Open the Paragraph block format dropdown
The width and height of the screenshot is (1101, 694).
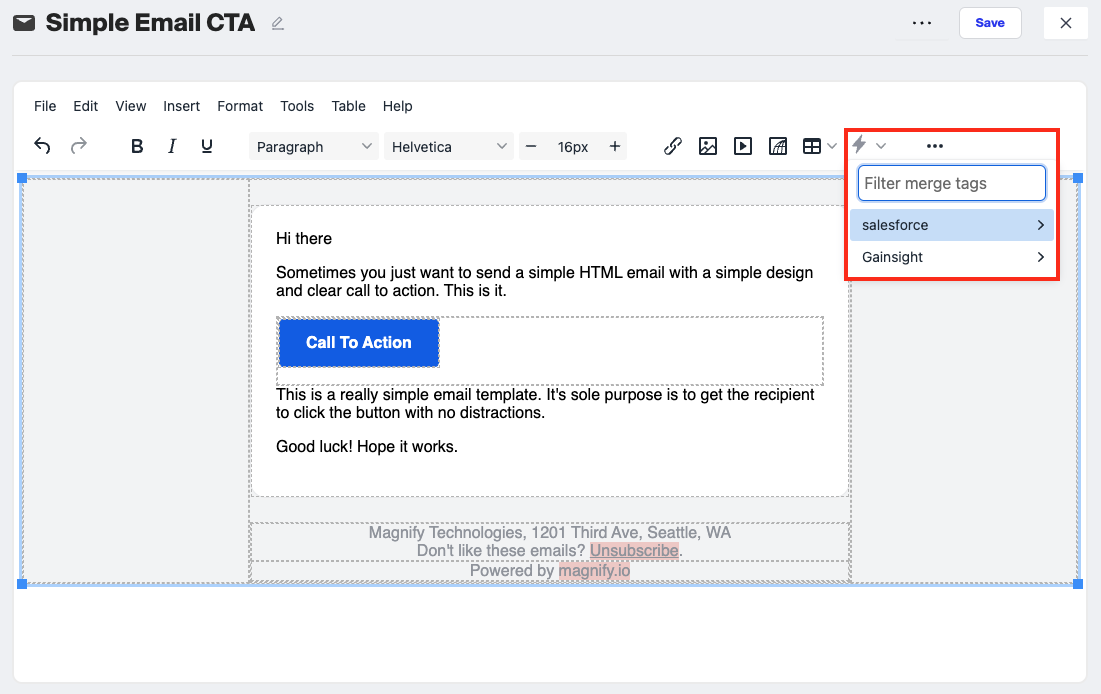coord(313,146)
